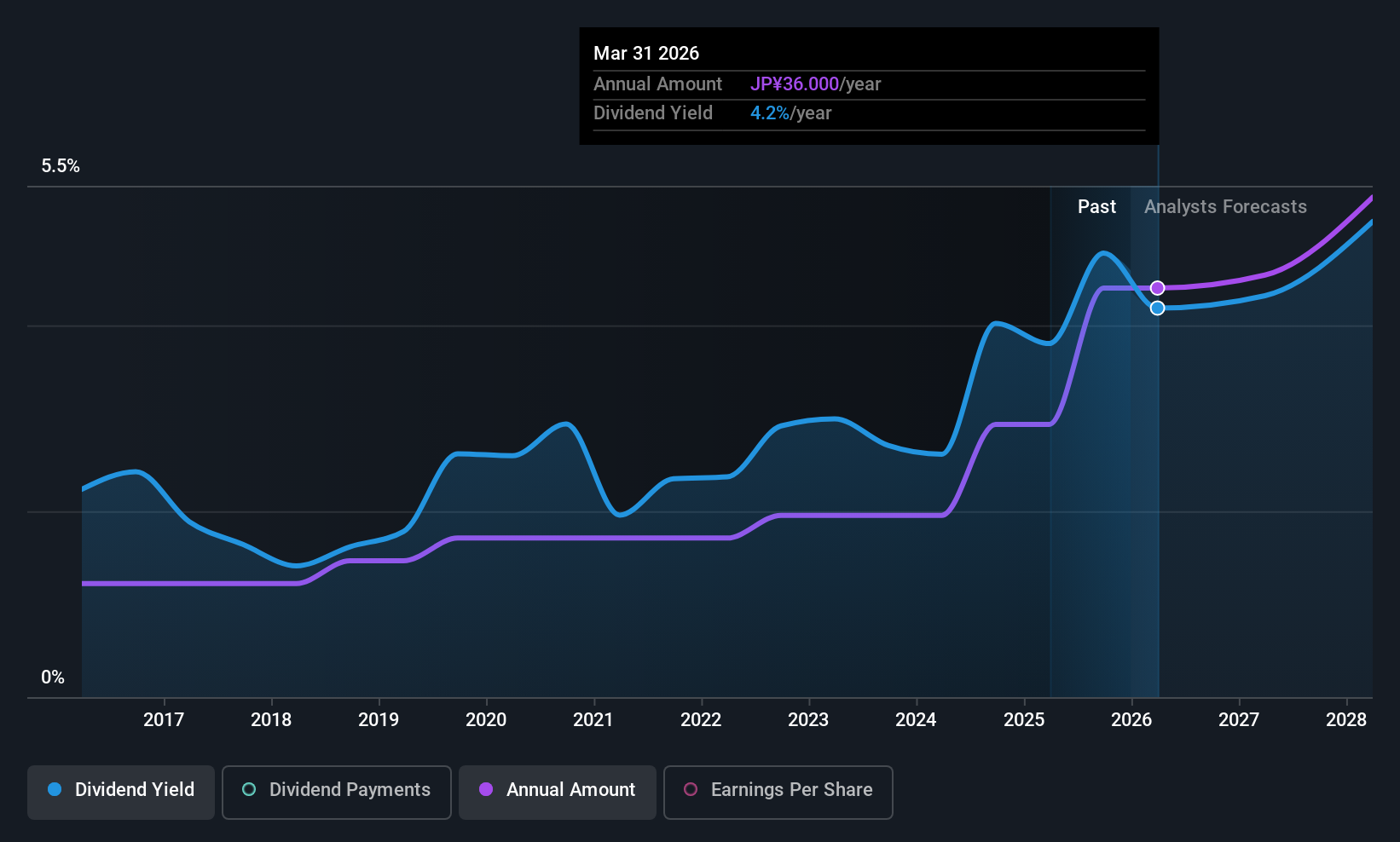Click the purple Annual Amount legend dot
Screen dimensions: 1400x842
coord(486,789)
